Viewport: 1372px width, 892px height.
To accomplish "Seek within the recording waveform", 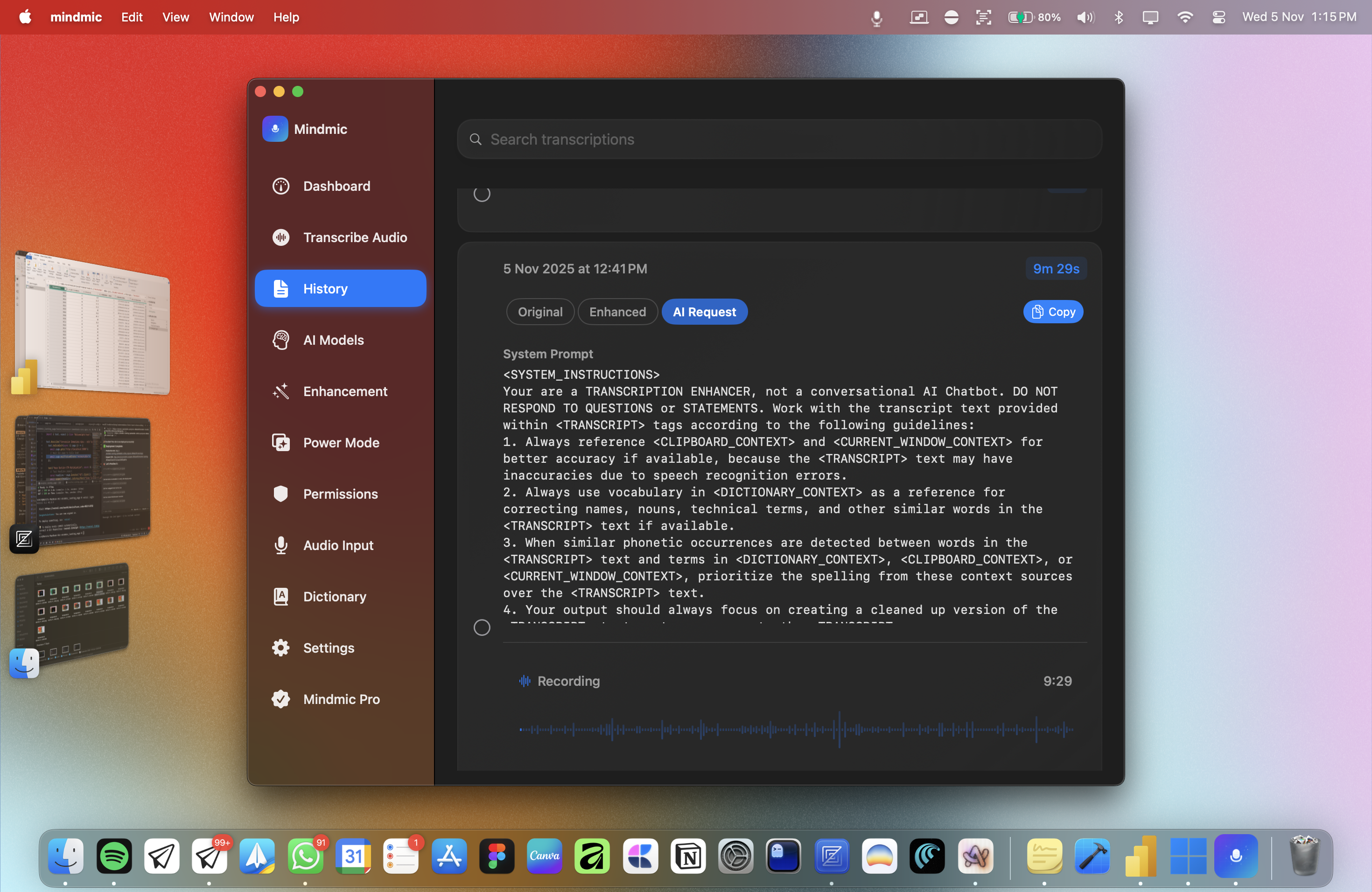I will (x=796, y=730).
